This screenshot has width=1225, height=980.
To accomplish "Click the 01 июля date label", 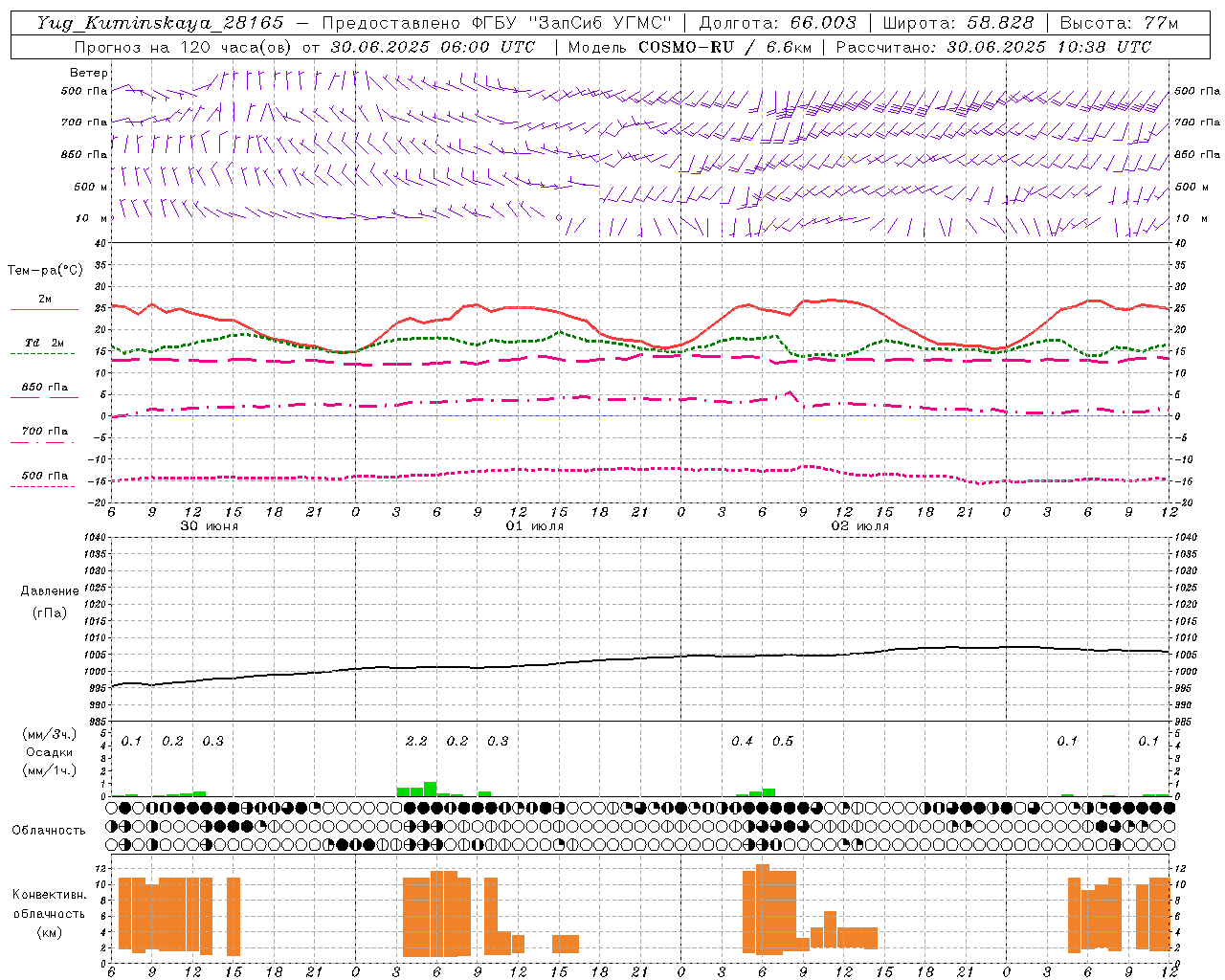I will 535,526.
